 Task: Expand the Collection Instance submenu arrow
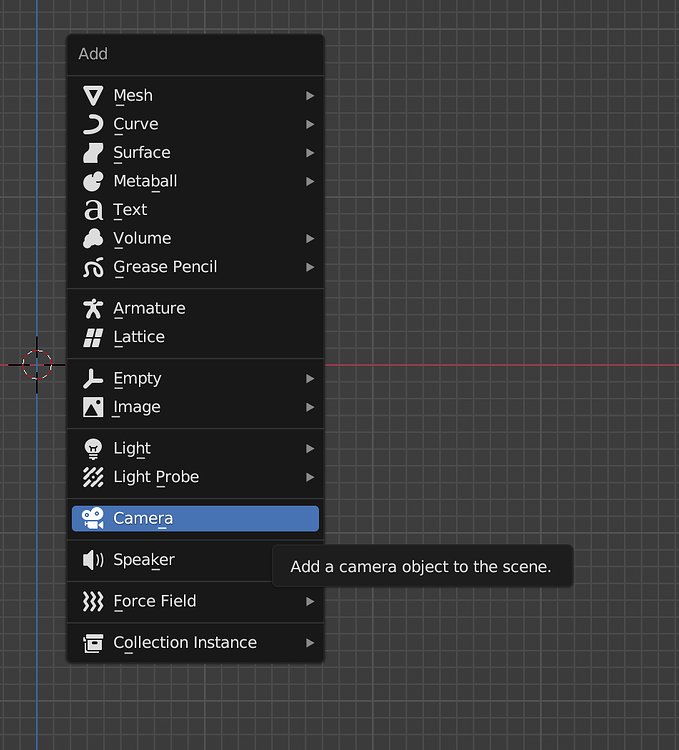(310, 643)
